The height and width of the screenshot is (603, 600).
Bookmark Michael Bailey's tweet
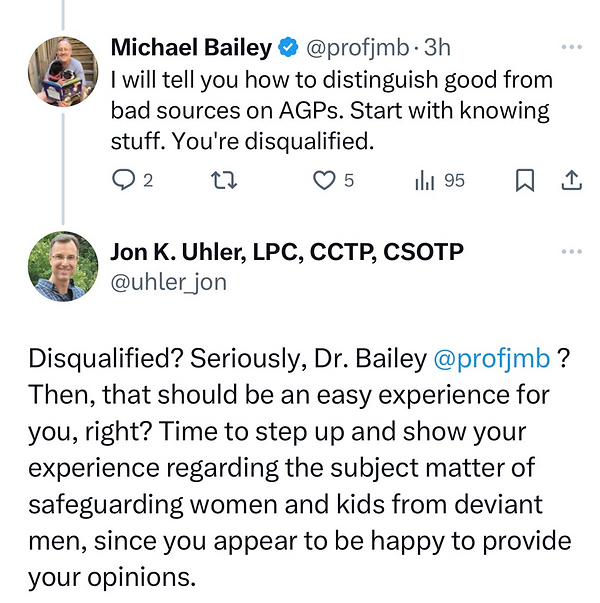(524, 181)
